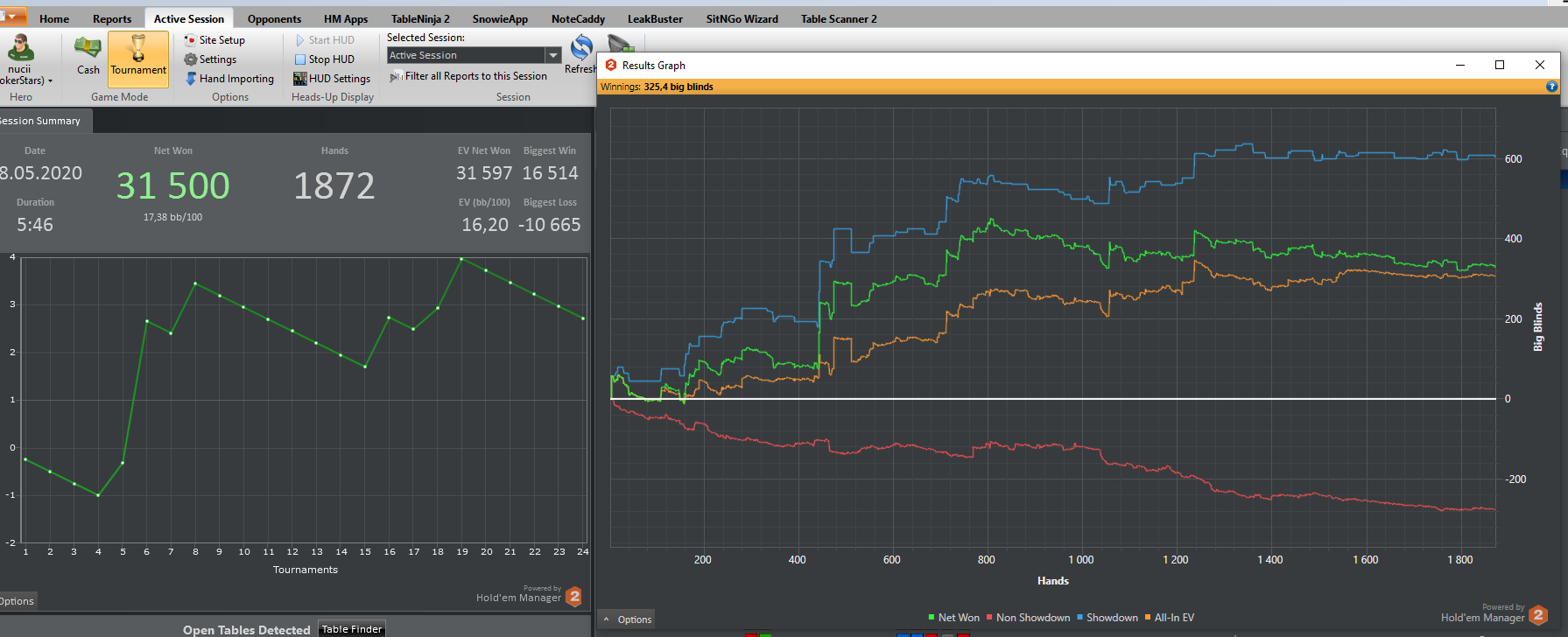Click the help question mark in Results Graph

click(1551, 87)
